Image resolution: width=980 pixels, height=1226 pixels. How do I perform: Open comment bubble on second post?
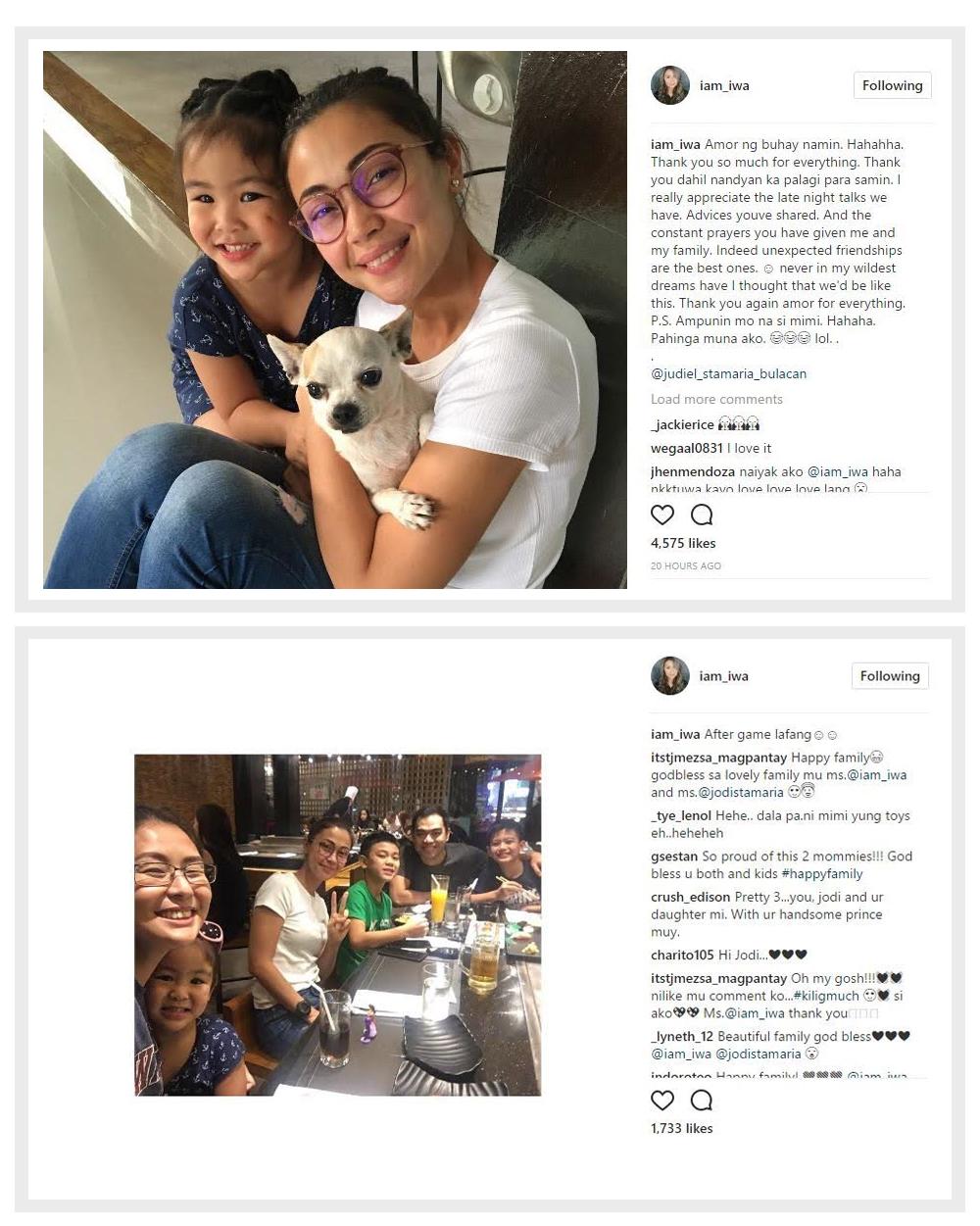[702, 1100]
